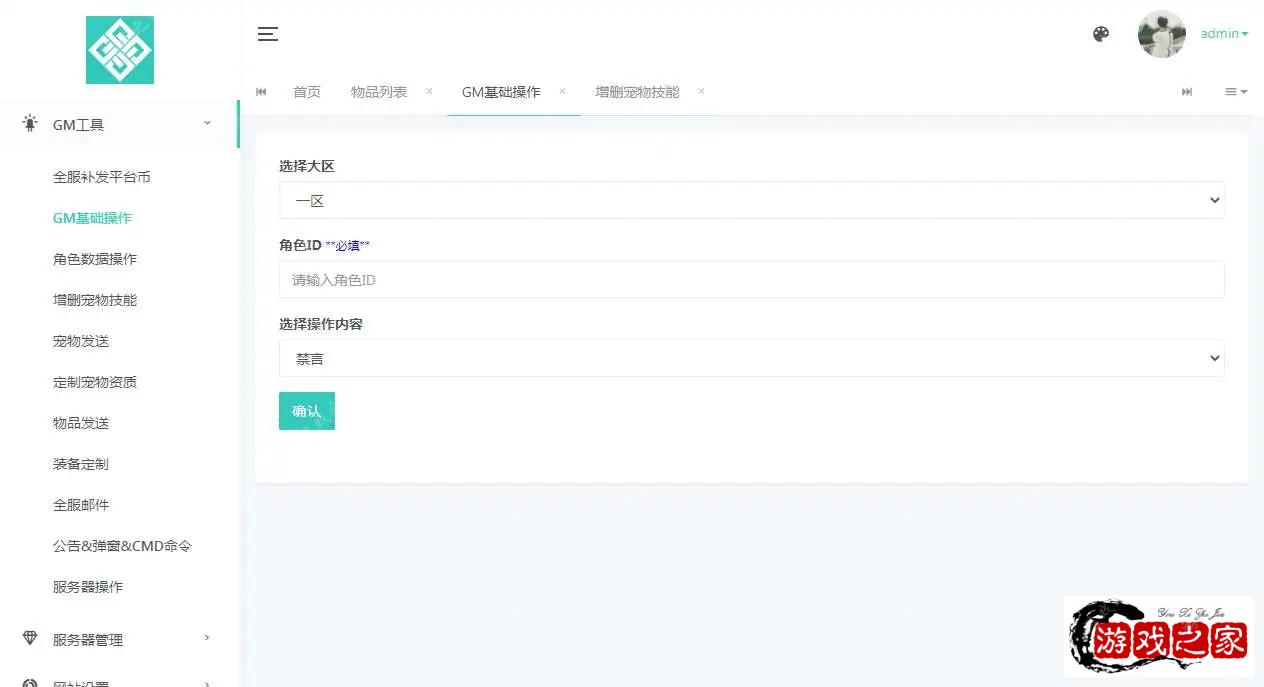
Task: Collapse the GM工具 sidebar section
Action: 206,124
